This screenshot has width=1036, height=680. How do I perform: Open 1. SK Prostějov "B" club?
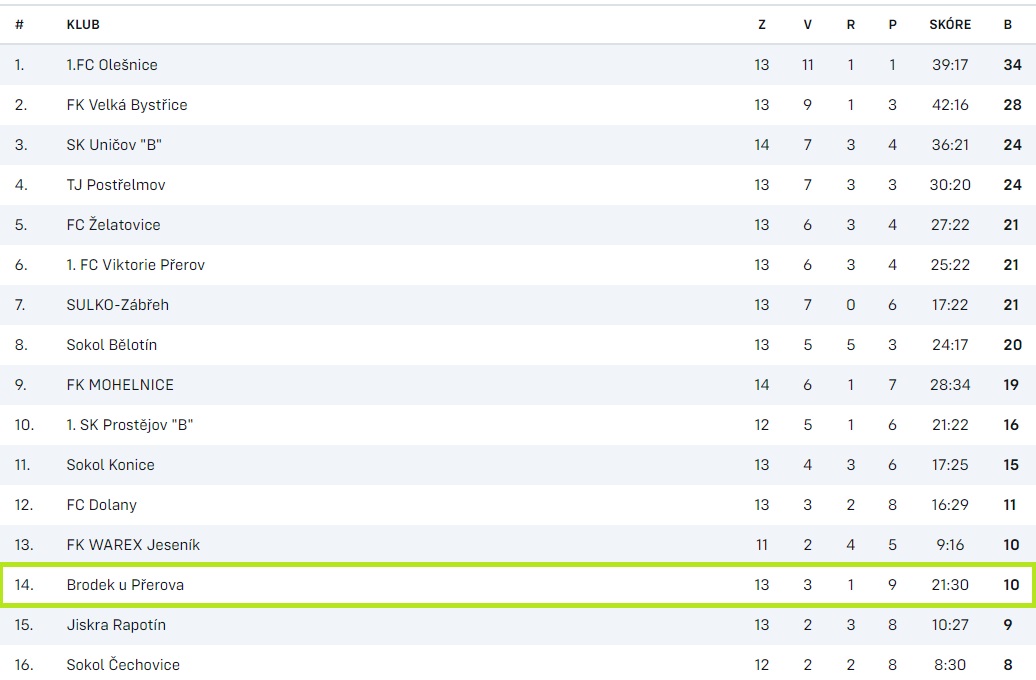click(x=130, y=425)
